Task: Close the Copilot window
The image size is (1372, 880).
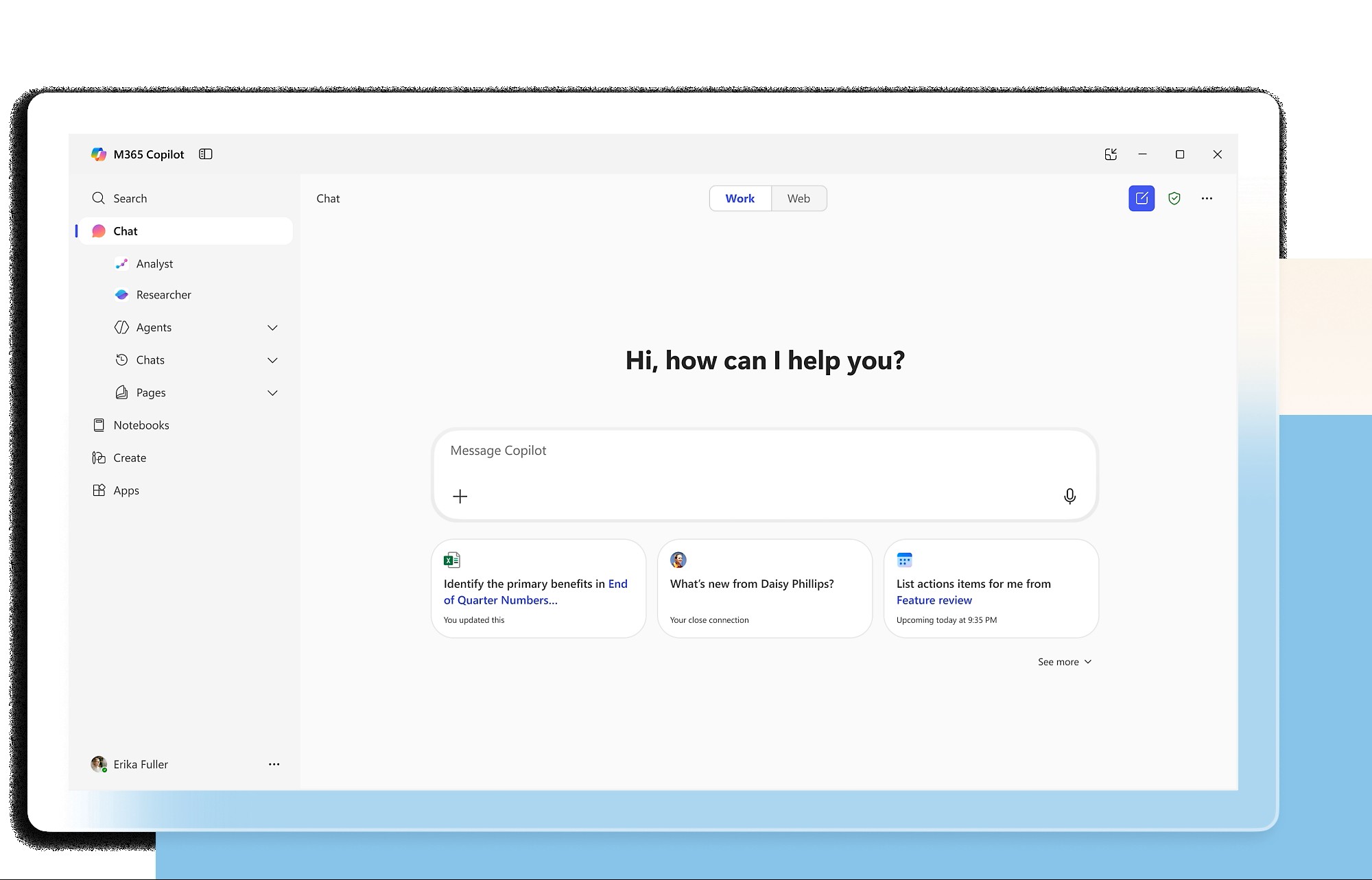Action: coord(1218,154)
